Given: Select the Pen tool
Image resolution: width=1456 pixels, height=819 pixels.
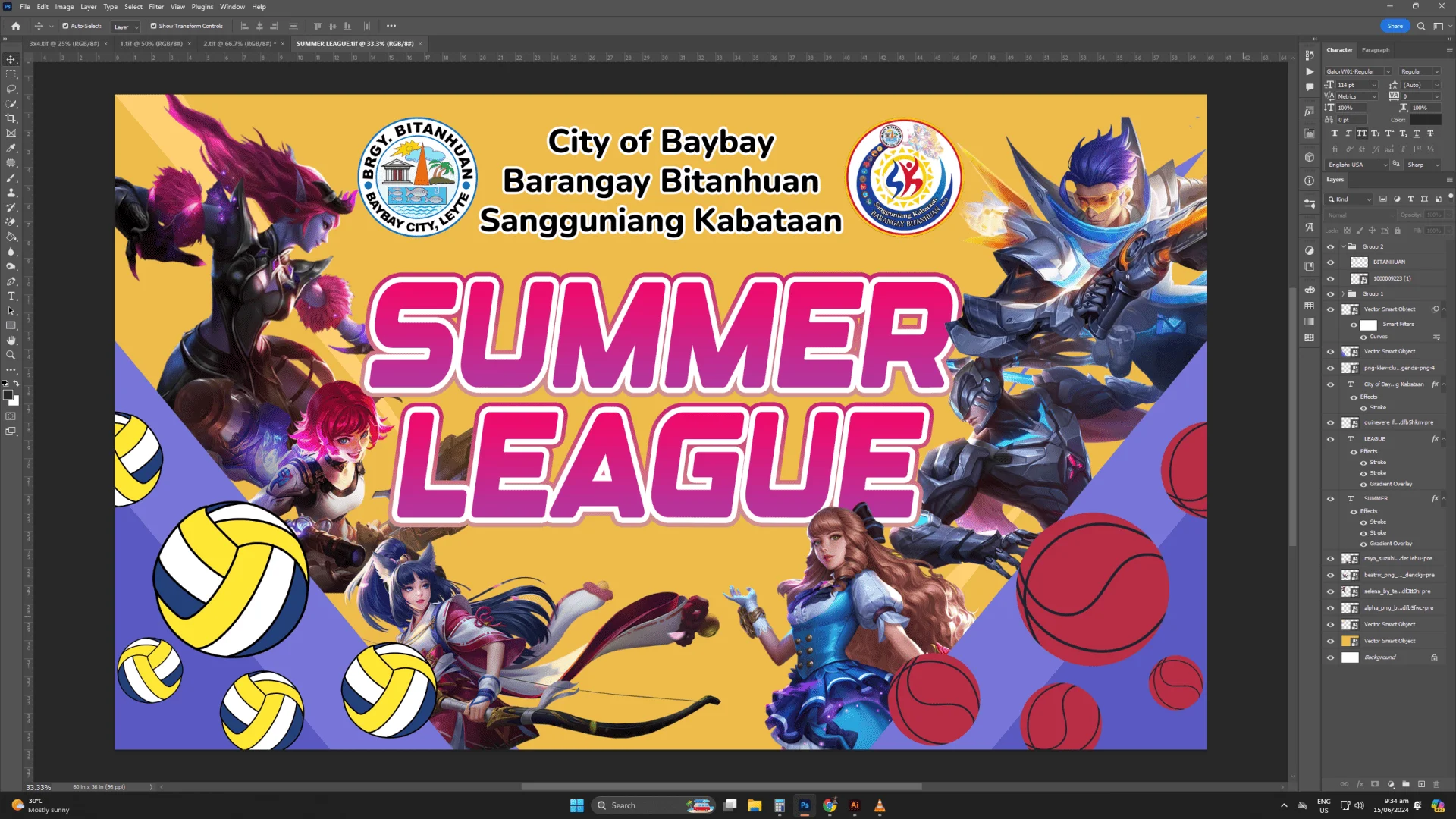Looking at the screenshot, I should (x=11, y=281).
